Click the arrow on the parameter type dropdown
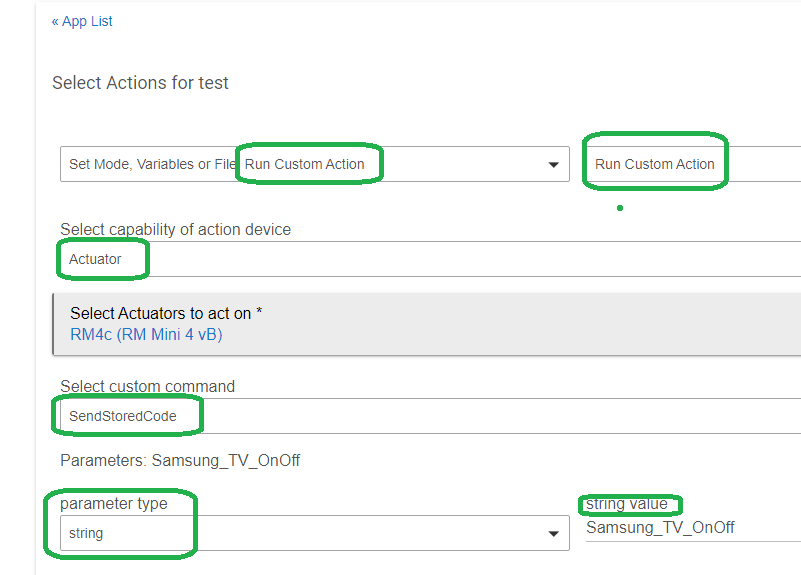This screenshot has width=801, height=575. 554,534
